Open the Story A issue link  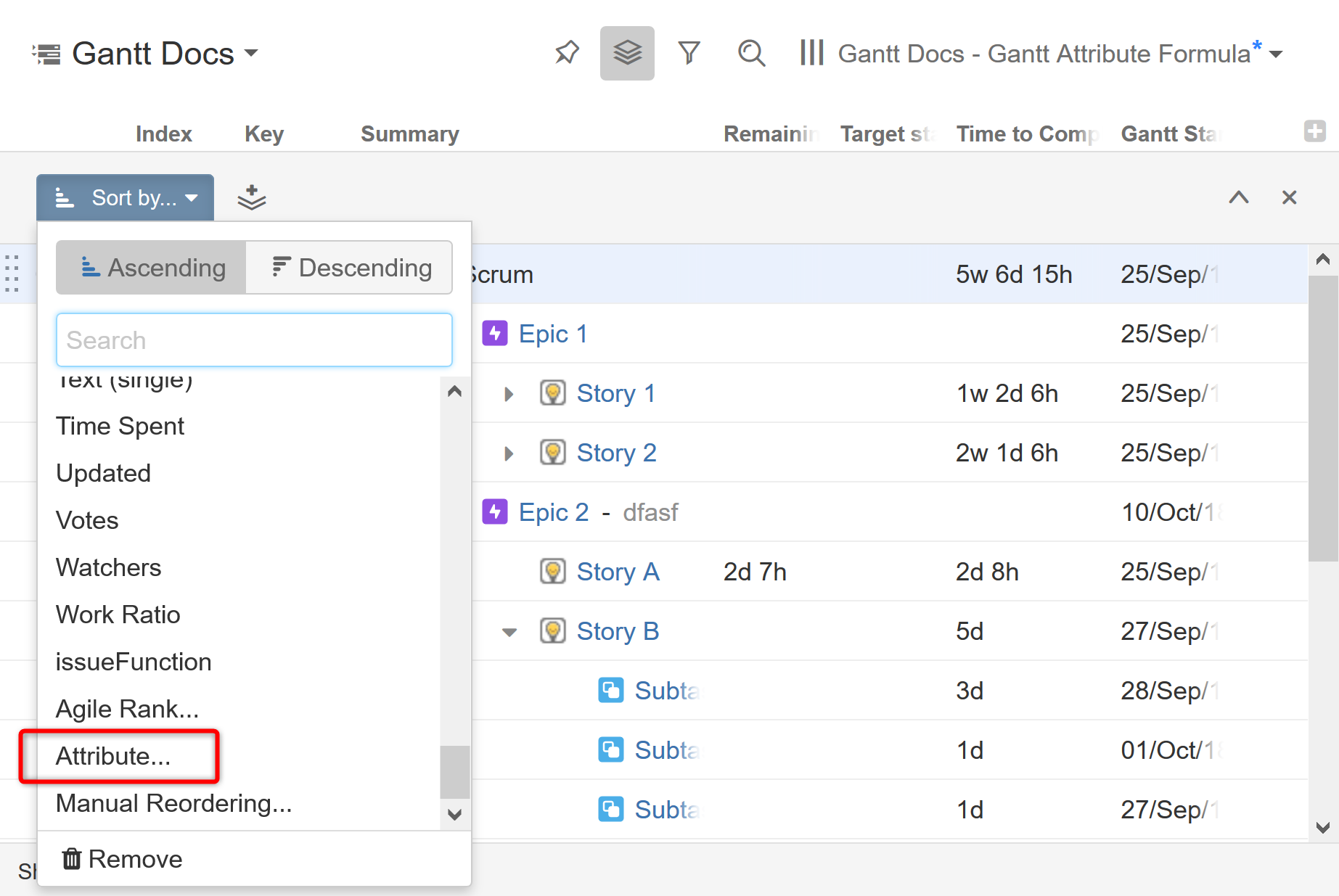pyautogui.click(x=618, y=572)
